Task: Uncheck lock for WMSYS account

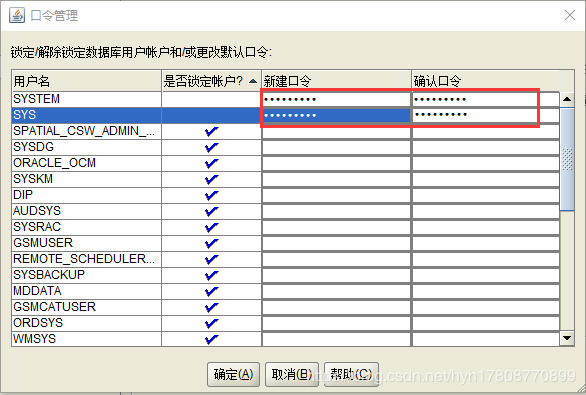Action: pyautogui.click(x=212, y=339)
